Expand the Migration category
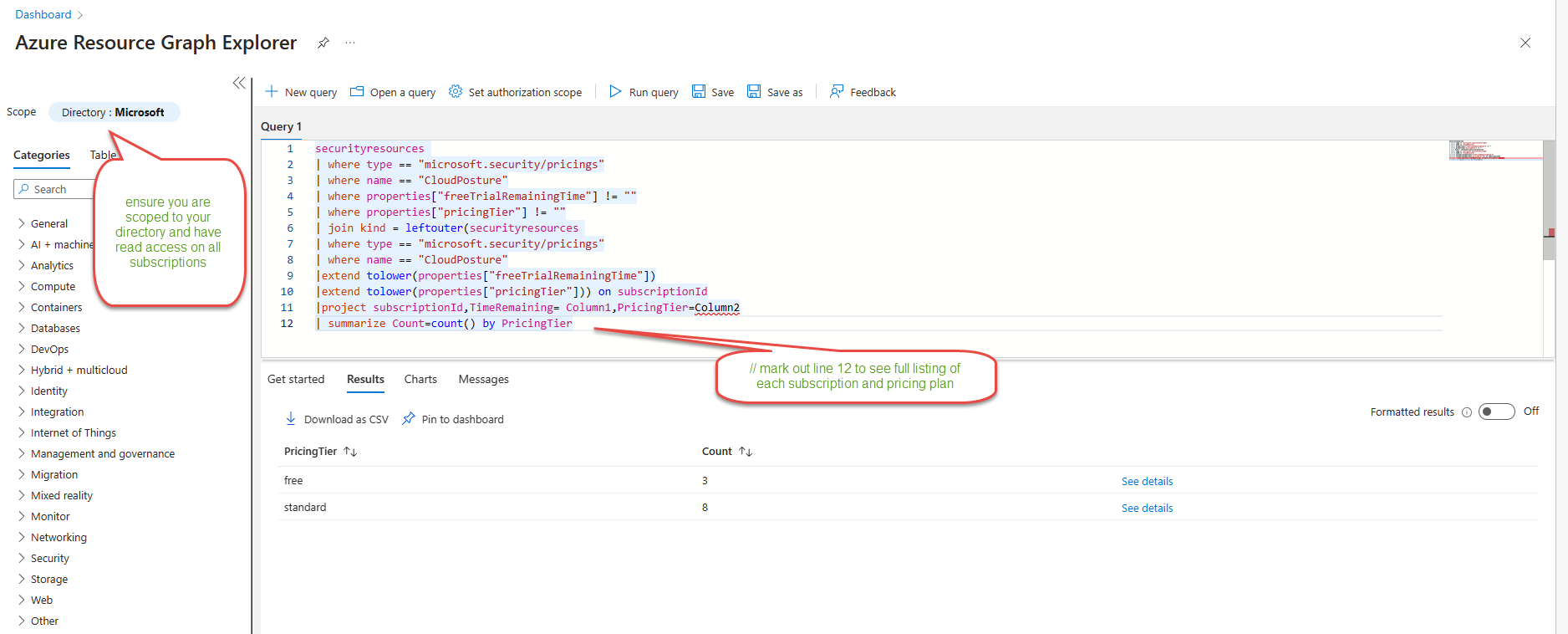Image resolution: width=1568 pixels, height=634 pixels. click(x=22, y=474)
